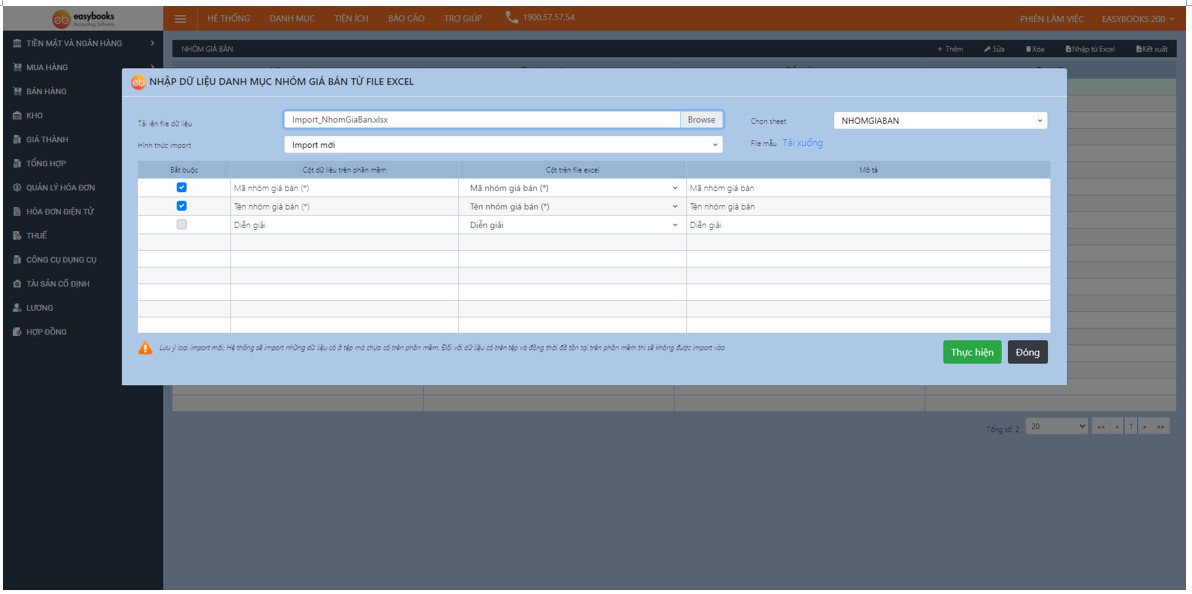Click Nhập từ Excel toolbar item

click(1089, 49)
